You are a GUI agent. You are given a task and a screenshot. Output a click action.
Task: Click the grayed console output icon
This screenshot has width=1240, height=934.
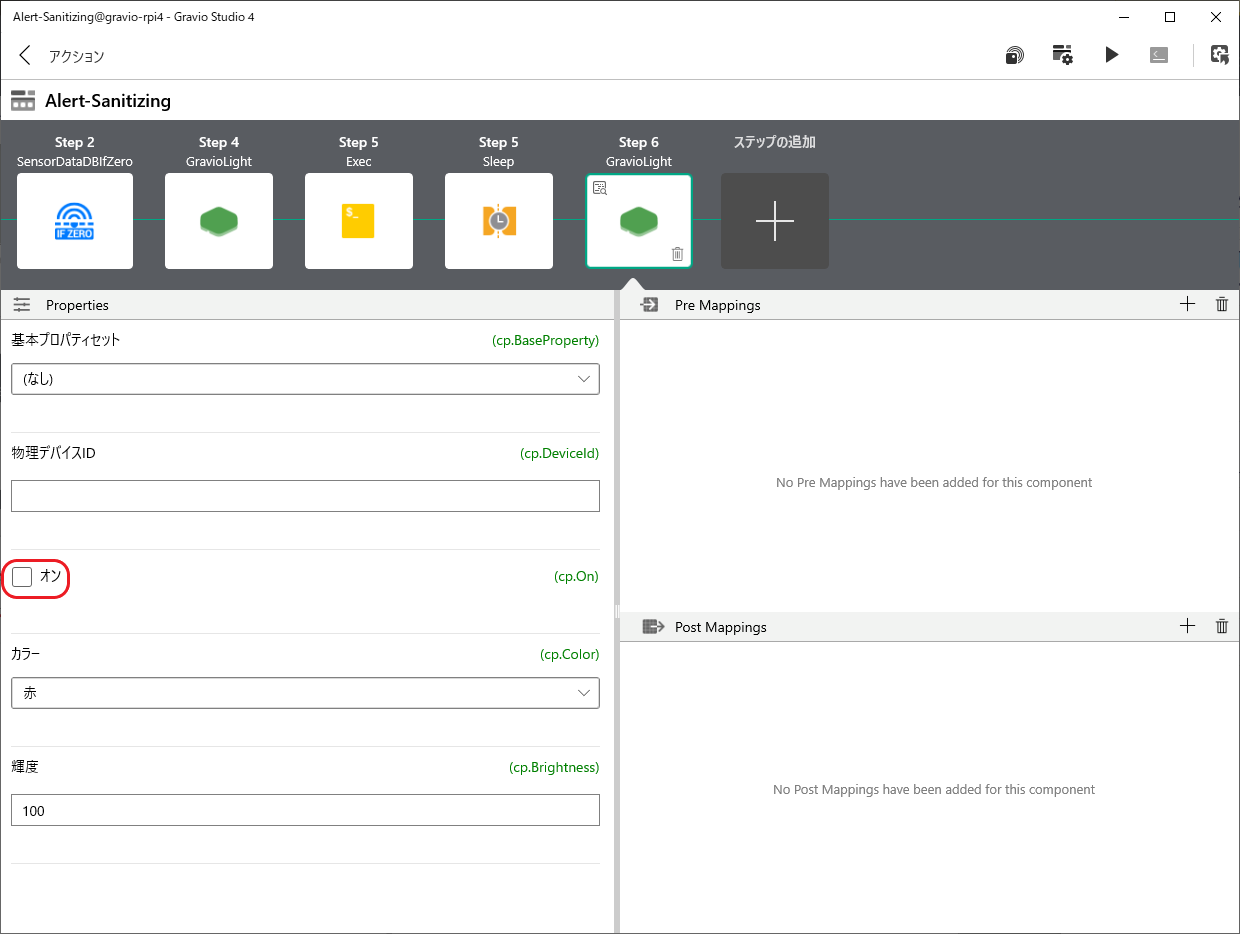1159,55
